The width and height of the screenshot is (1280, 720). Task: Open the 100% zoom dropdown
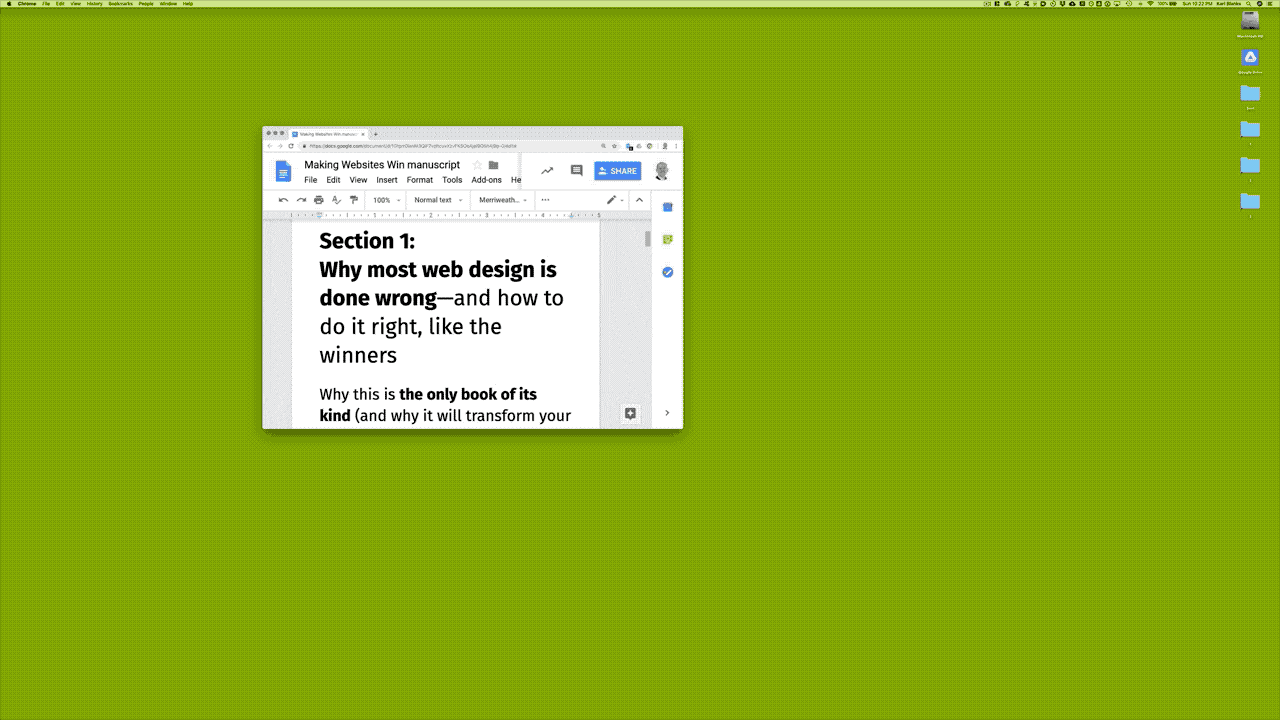click(x=386, y=200)
